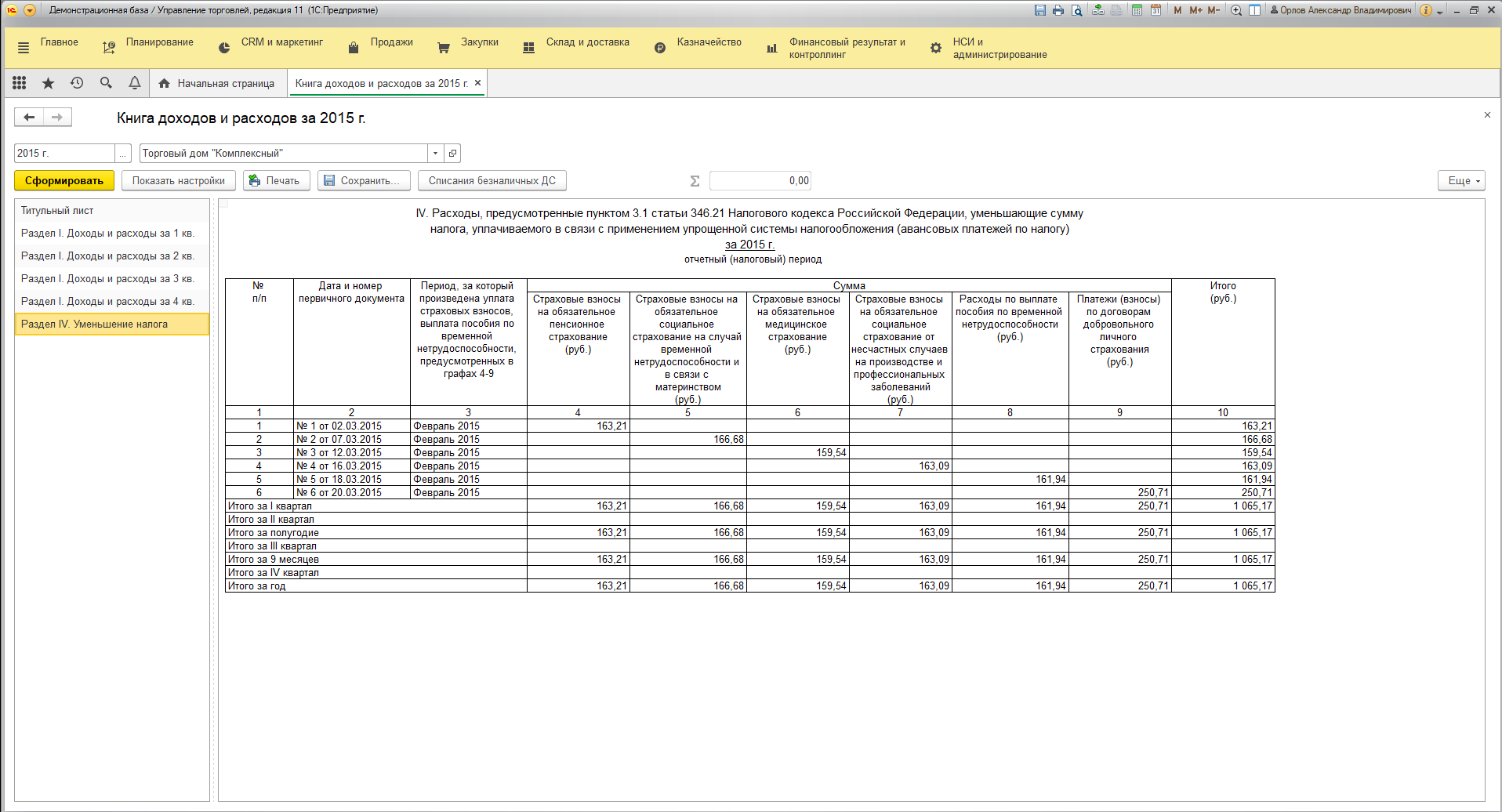Close the report form with X

(x=1487, y=115)
